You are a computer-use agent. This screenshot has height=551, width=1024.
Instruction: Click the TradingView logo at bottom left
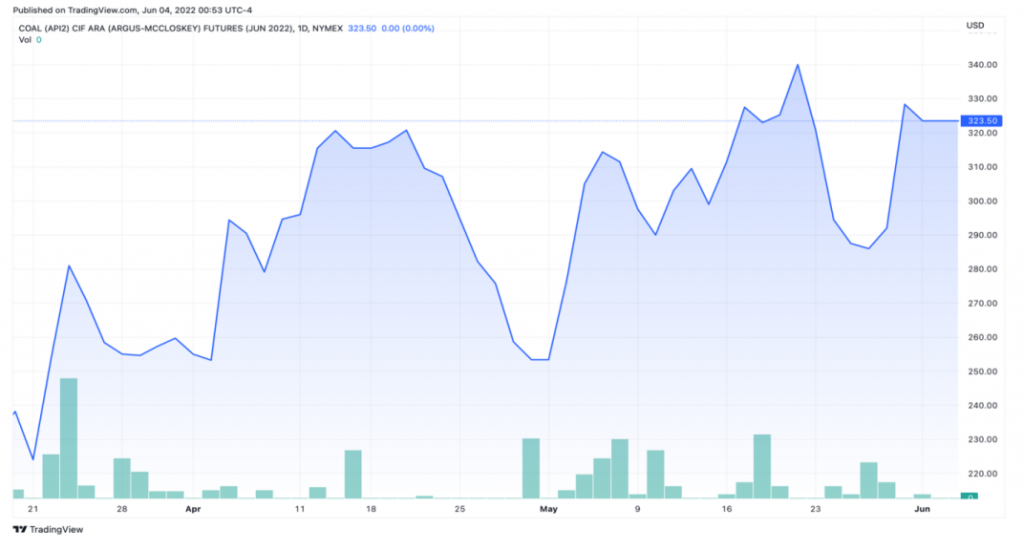pos(48,529)
